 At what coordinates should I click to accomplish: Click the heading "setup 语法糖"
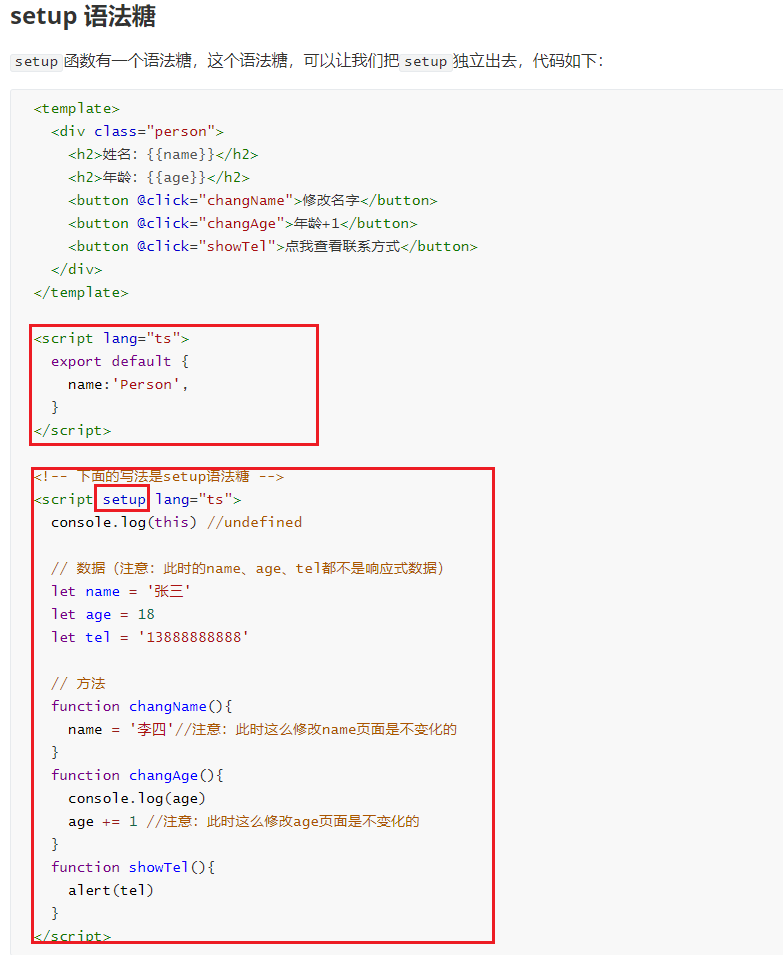(x=83, y=16)
